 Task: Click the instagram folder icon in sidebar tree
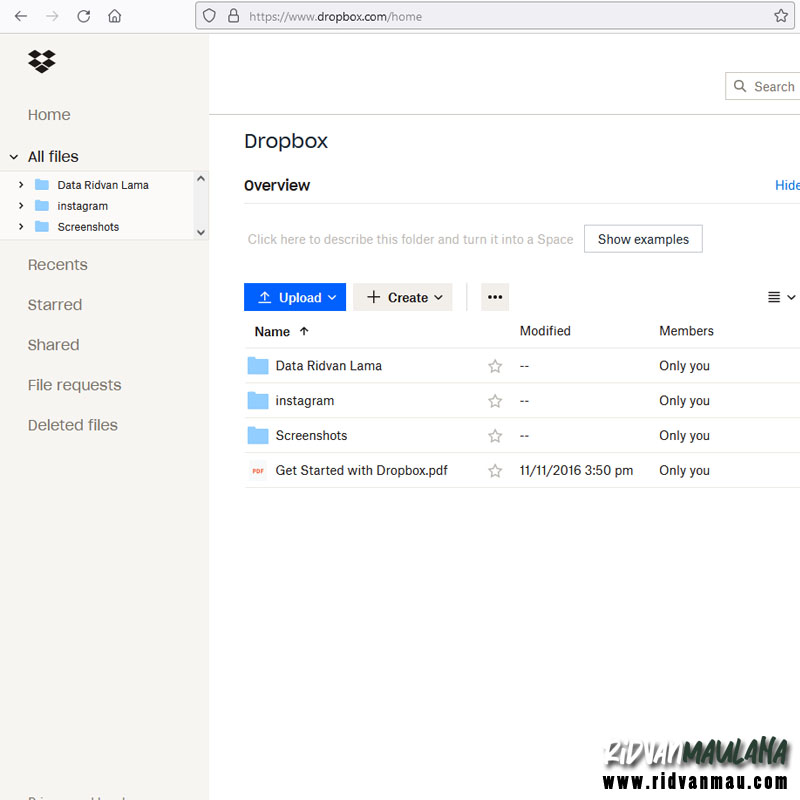[42, 206]
